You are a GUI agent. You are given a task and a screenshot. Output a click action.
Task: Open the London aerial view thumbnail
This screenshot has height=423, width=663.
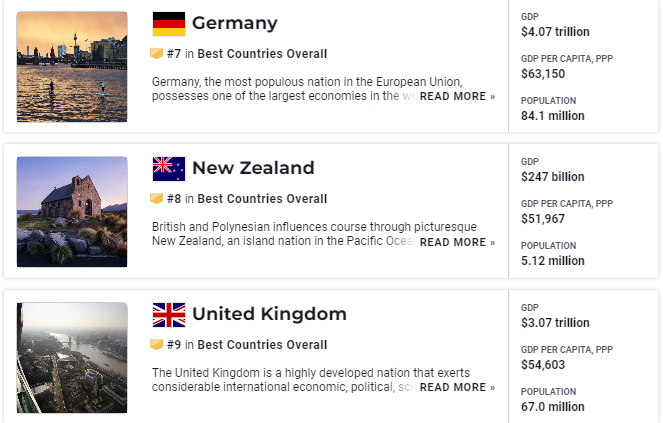[72, 358]
